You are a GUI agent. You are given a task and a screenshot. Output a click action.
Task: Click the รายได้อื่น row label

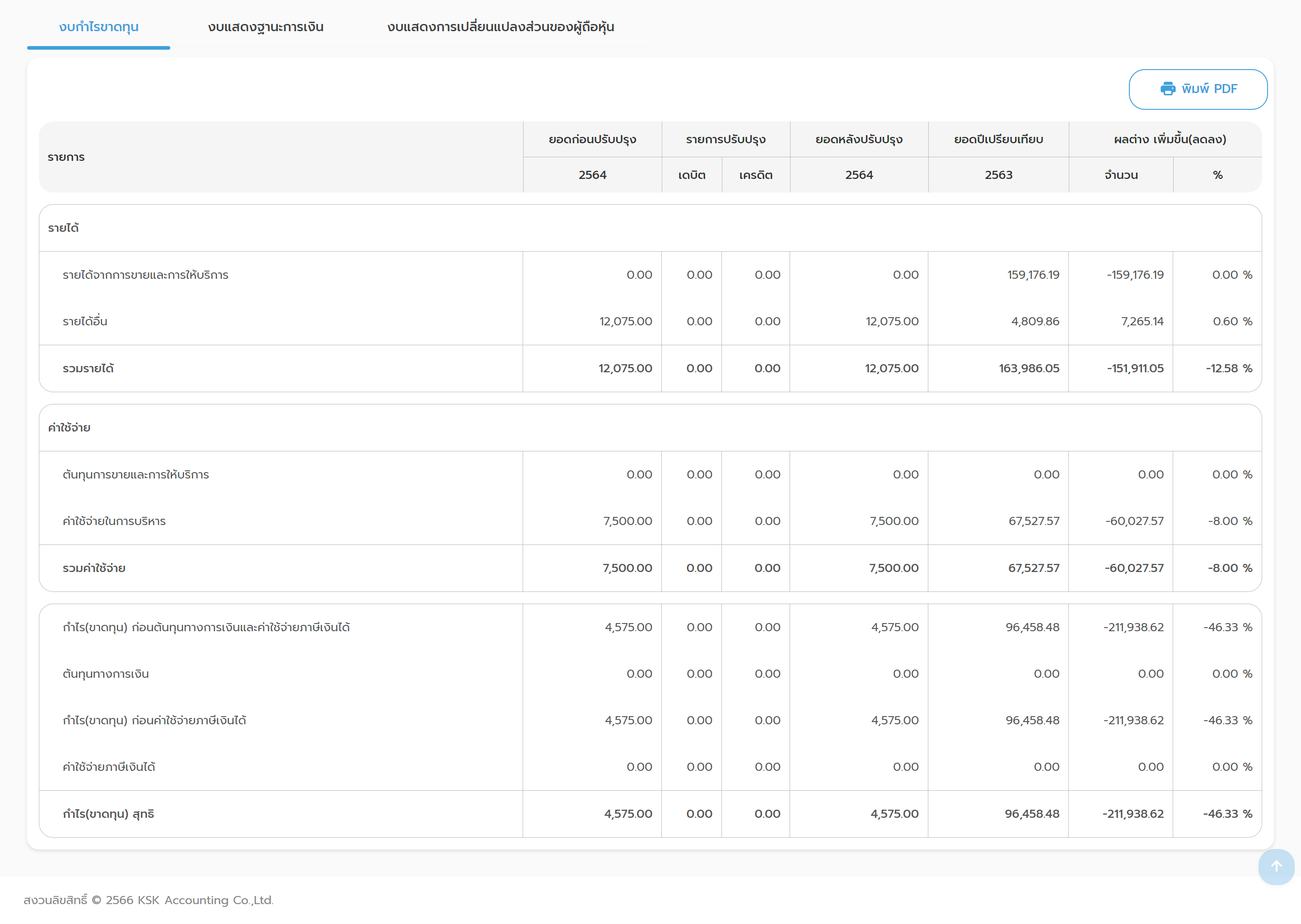click(x=85, y=321)
